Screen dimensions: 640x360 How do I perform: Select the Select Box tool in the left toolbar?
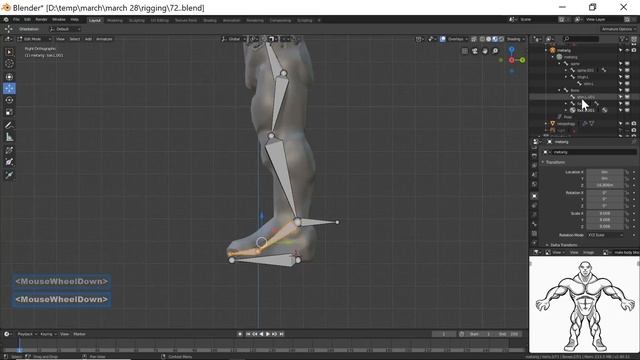(9, 52)
